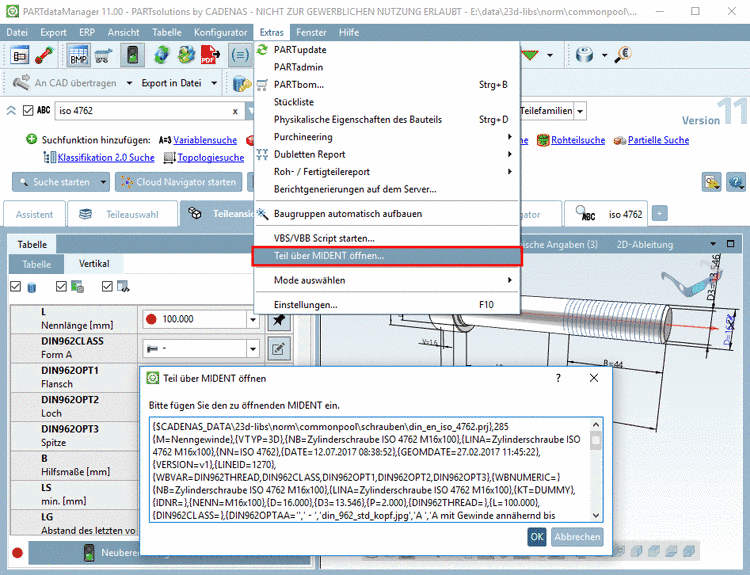Click the globe with yellow arrow icon
The image size is (750, 575).
186,55
